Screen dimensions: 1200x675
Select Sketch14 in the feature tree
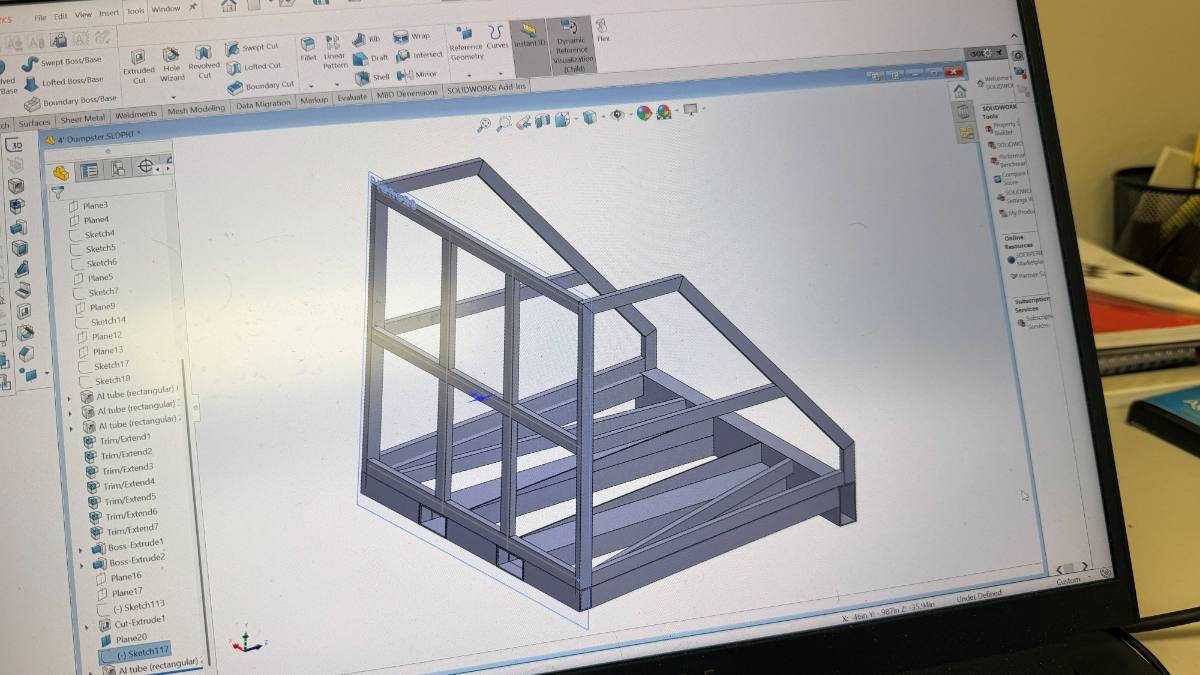pyautogui.click(x=99, y=321)
